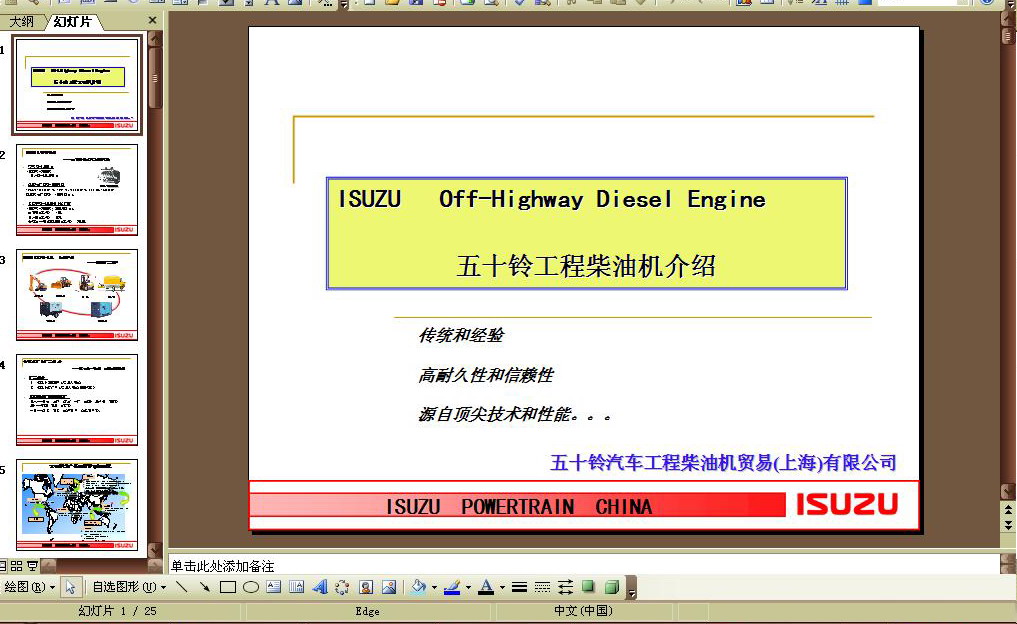
Task: Insert a vertical text box
Action: click(x=296, y=587)
